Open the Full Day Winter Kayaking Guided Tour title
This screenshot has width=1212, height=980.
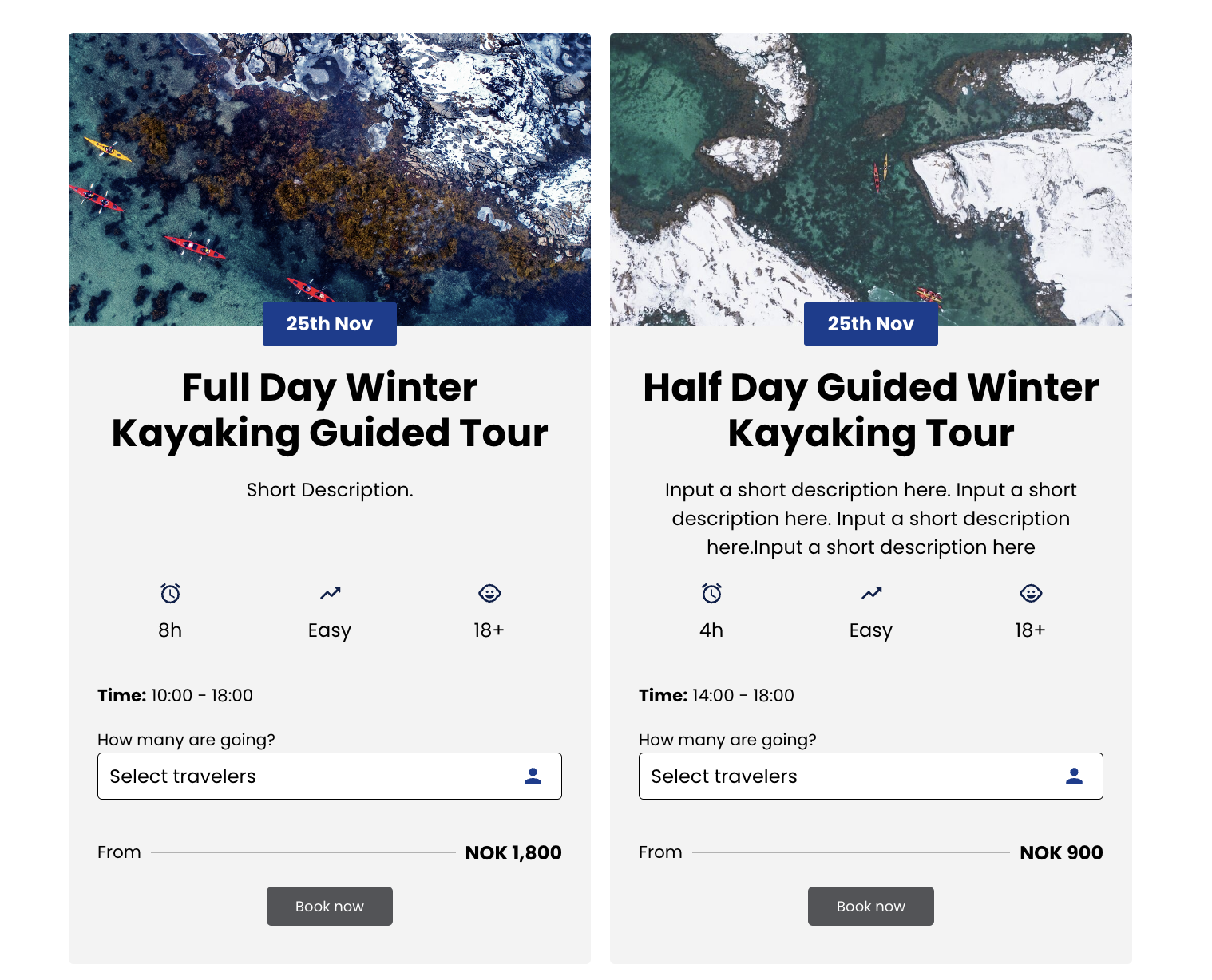coord(330,410)
